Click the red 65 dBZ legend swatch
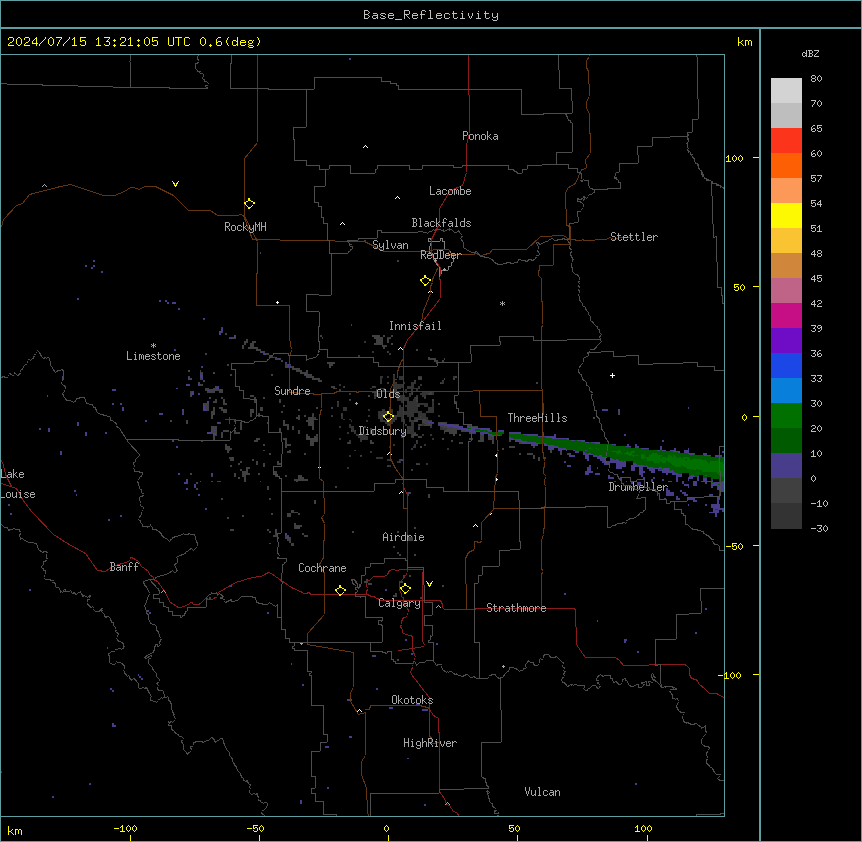 coord(786,141)
